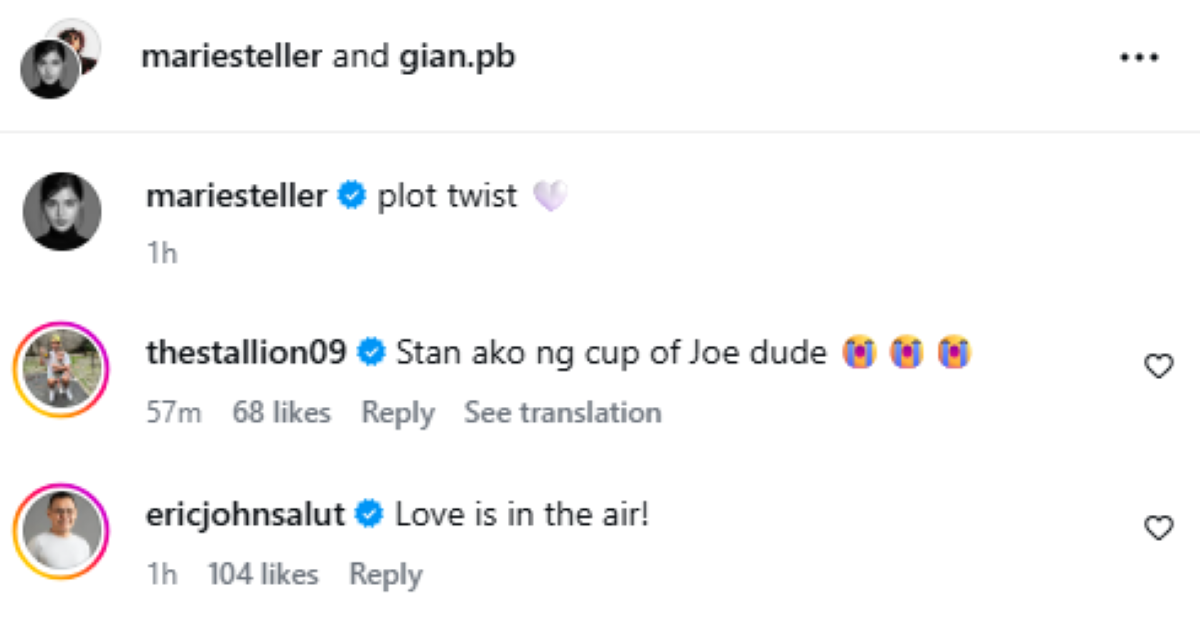Open the three-dot more options menu

tap(1138, 58)
